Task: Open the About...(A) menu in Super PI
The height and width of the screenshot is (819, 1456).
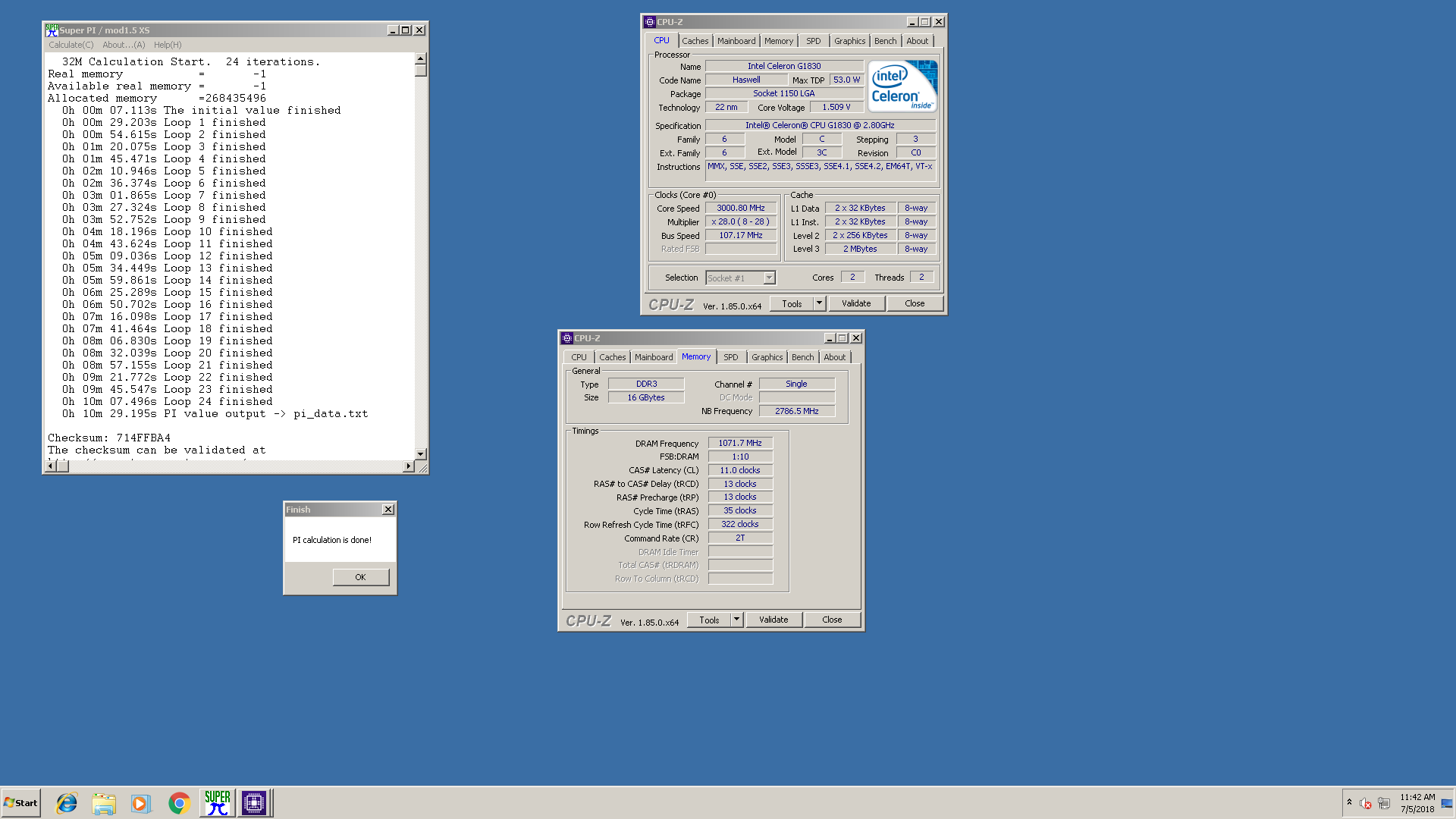Action: pyautogui.click(x=124, y=45)
